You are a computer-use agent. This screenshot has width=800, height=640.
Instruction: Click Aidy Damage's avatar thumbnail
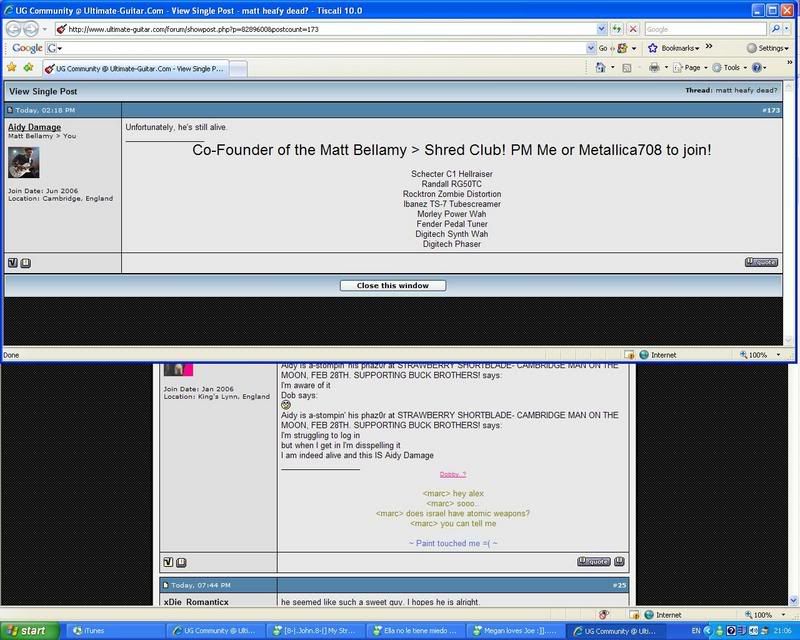(x=23, y=162)
